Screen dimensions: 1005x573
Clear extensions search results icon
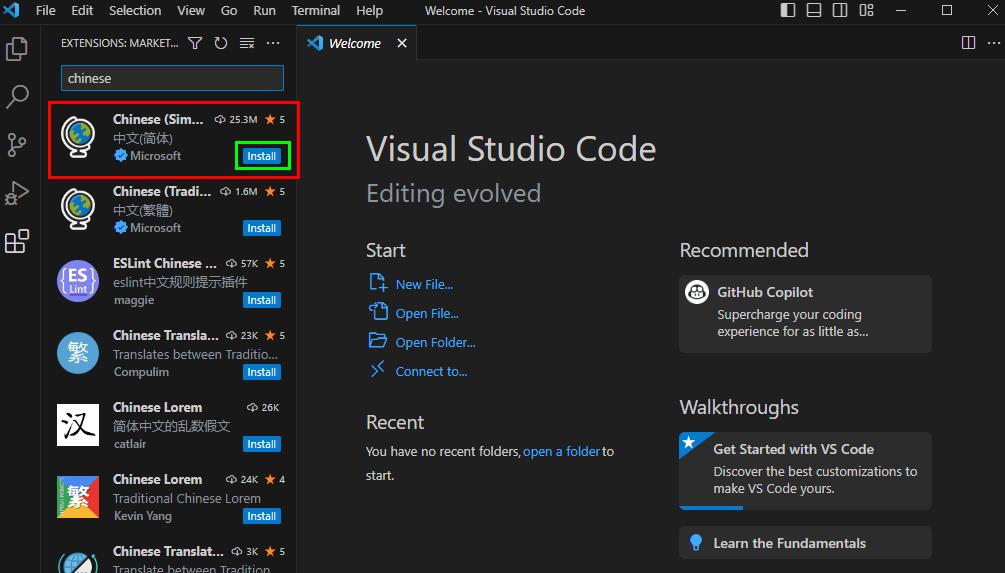coord(247,43)
